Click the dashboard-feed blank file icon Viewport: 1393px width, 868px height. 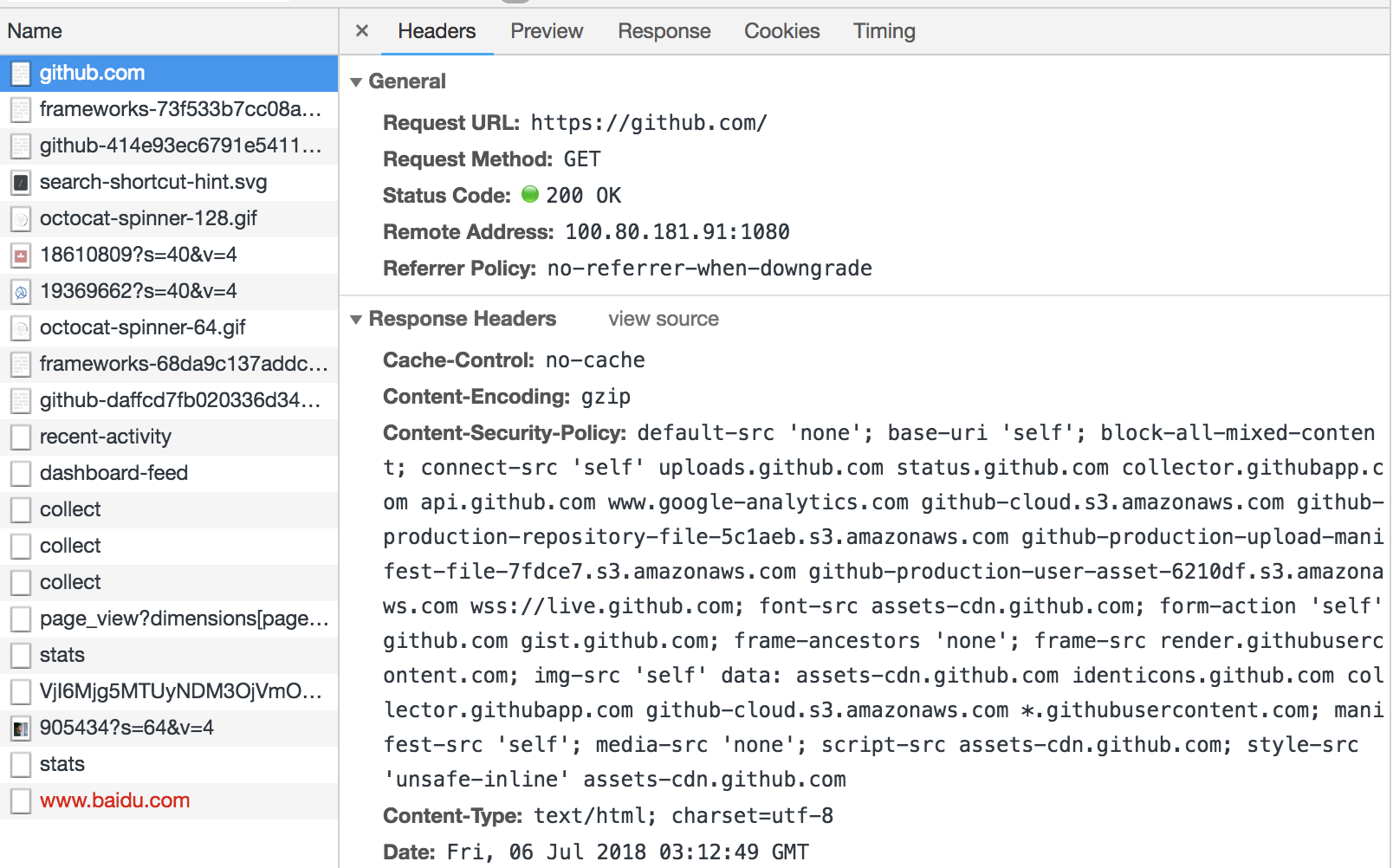(21, 474)
